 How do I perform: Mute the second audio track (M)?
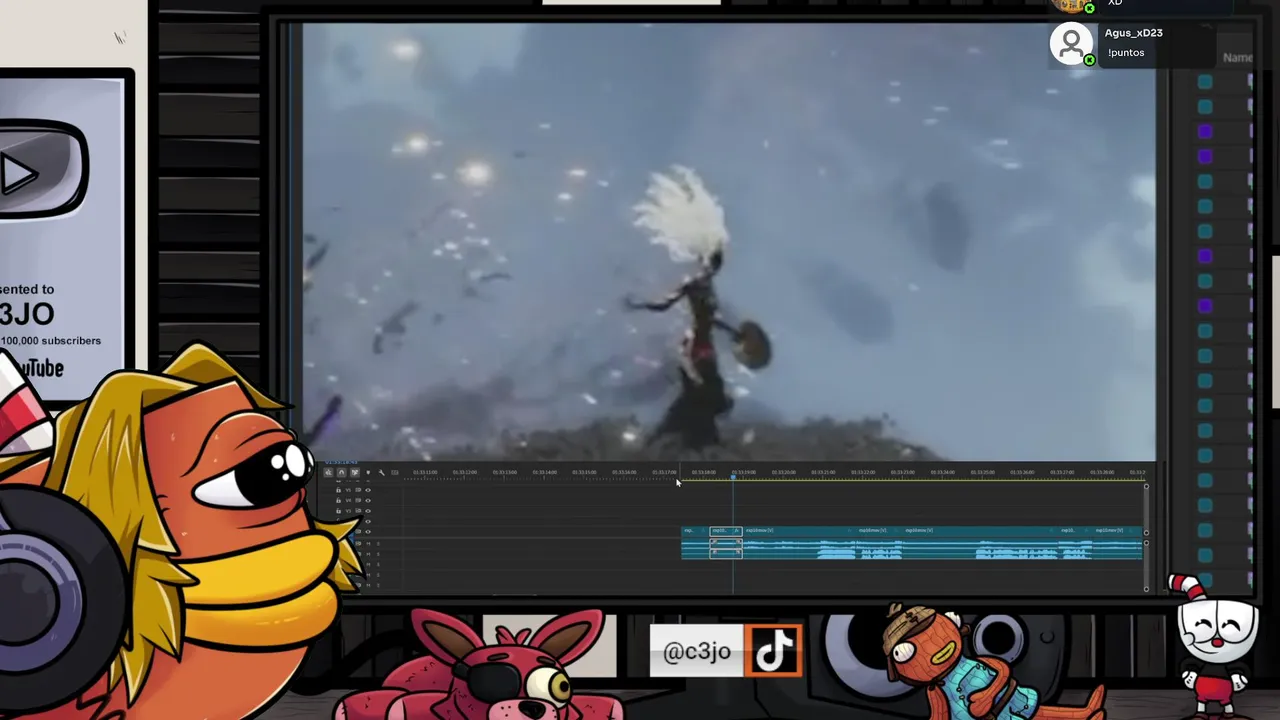point(368,554)
